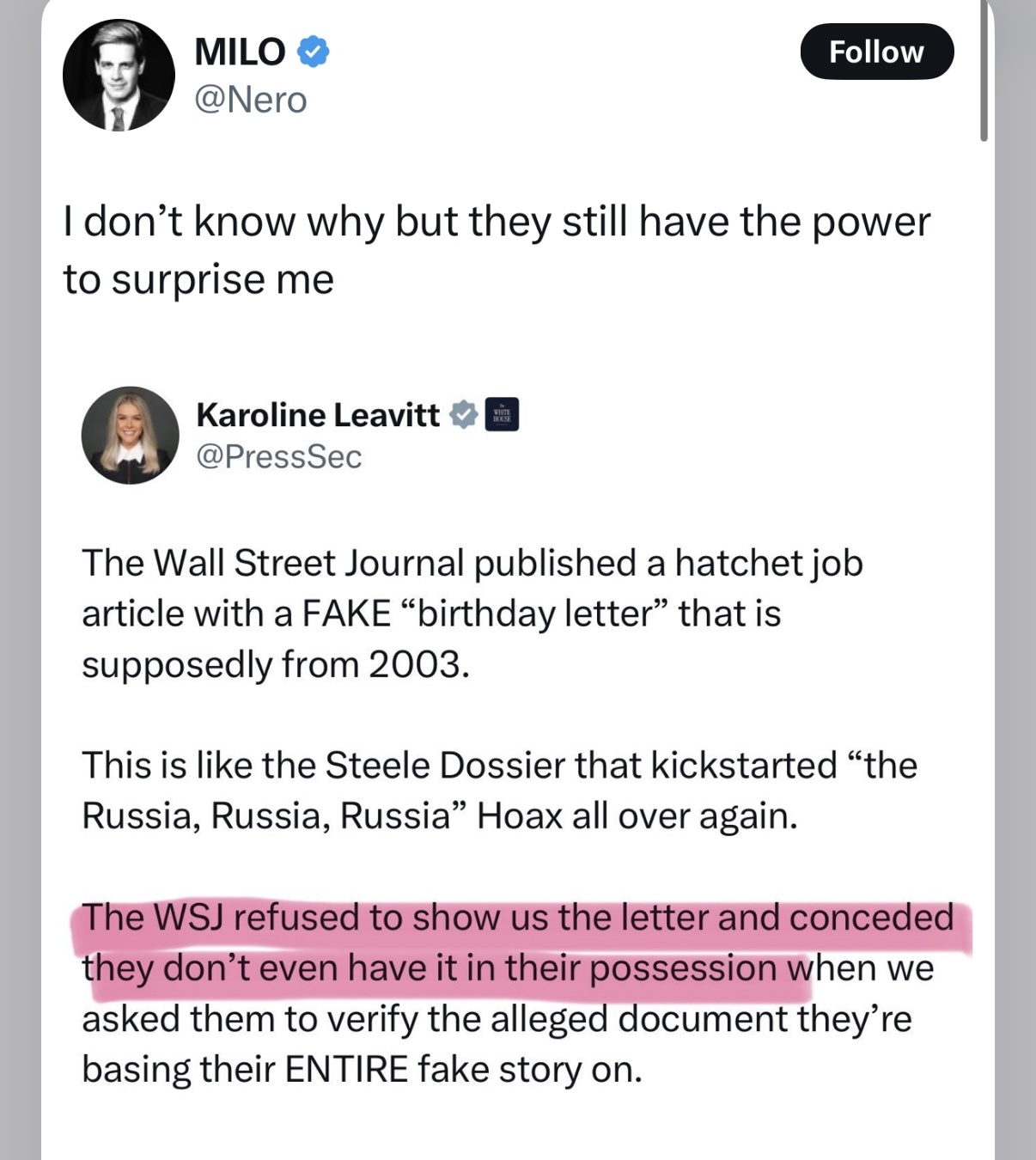
Task: Follow the MILO account
Action: (x=876, y=52)
